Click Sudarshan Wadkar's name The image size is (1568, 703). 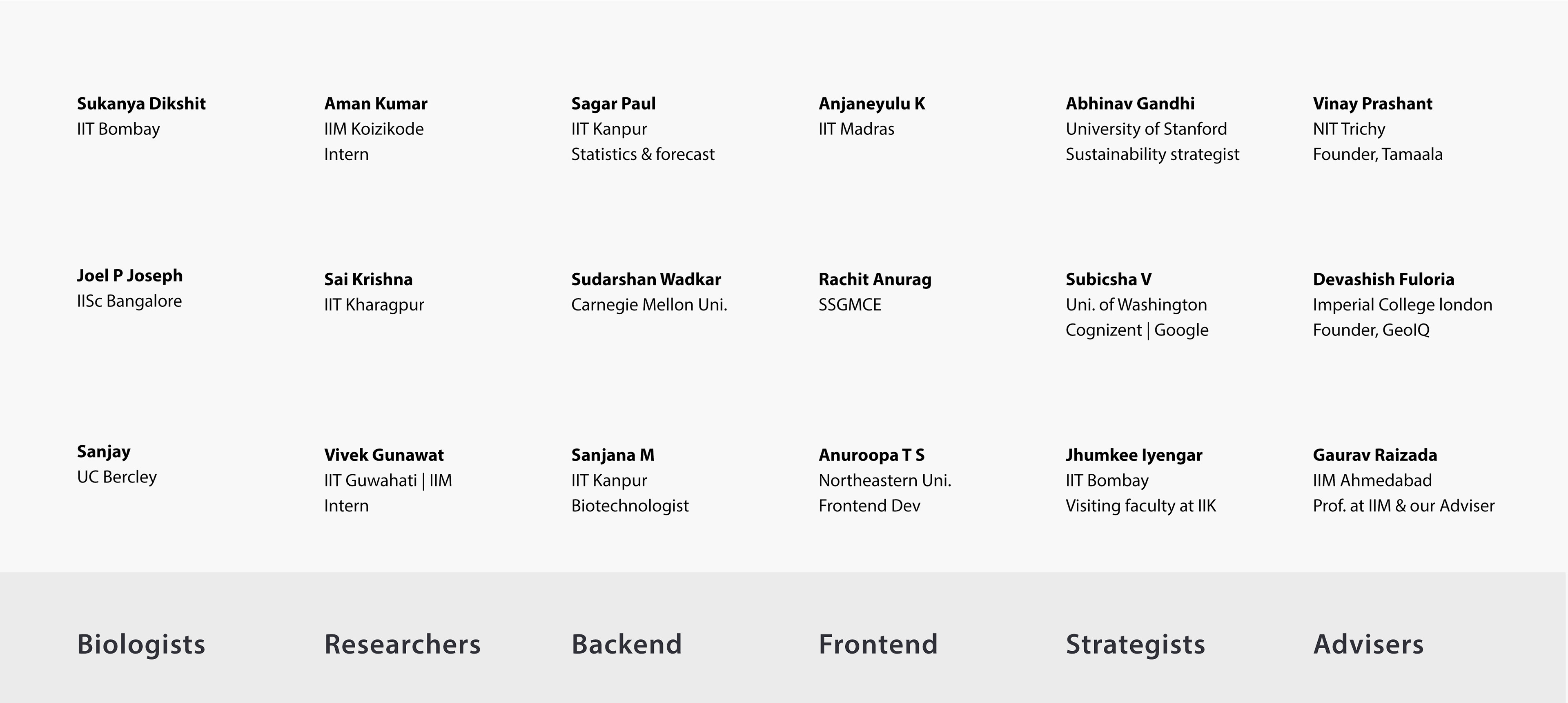[x=646, y=279]
